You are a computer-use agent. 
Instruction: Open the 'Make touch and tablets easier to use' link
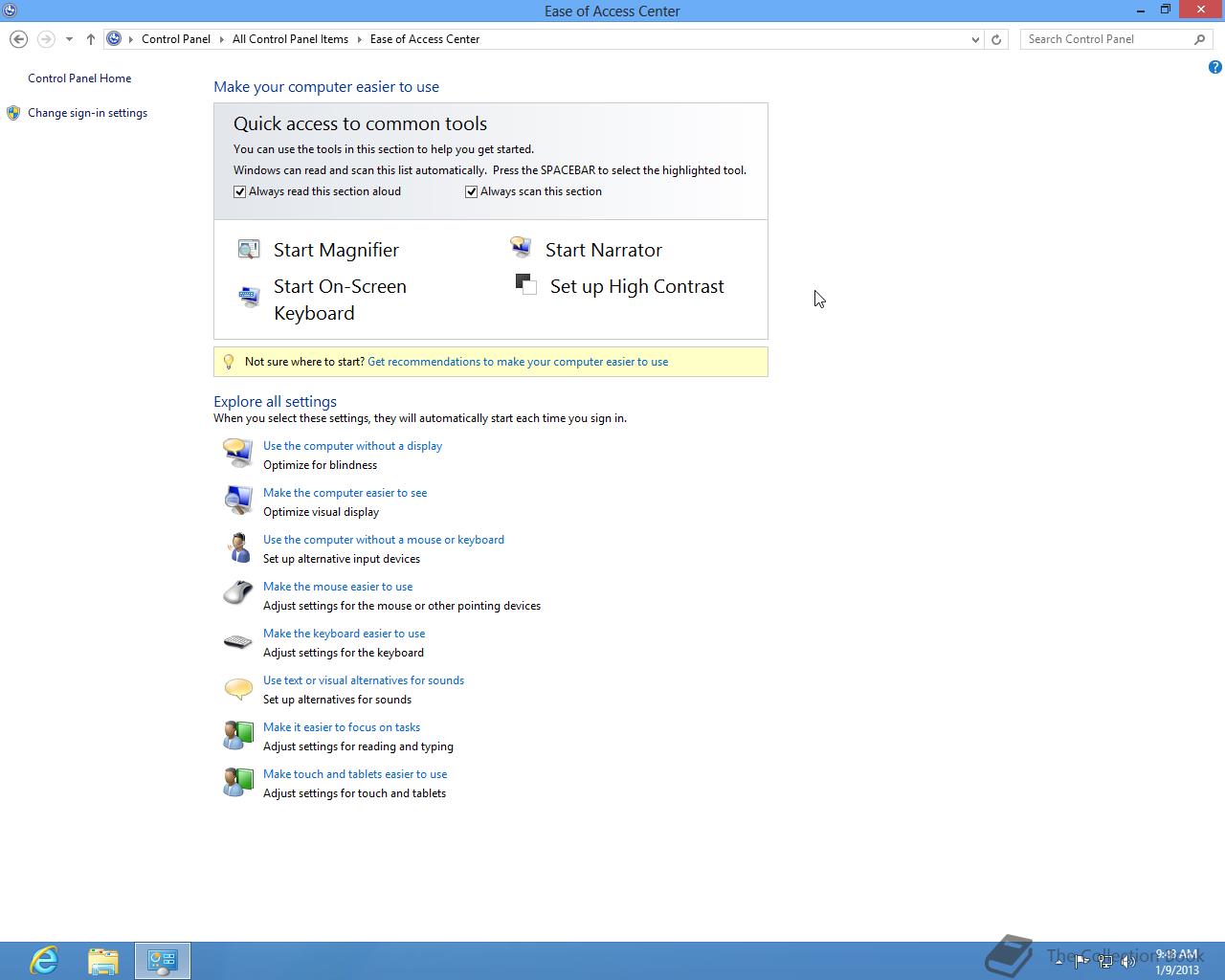click(355, 774)
